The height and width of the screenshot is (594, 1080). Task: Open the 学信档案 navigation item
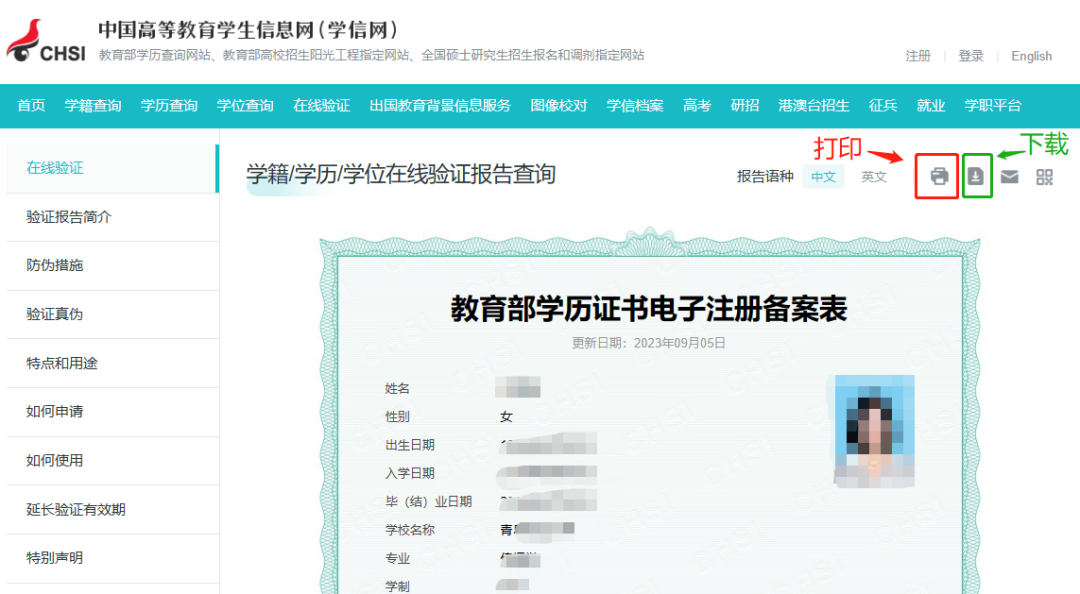(x=635, y=106)
